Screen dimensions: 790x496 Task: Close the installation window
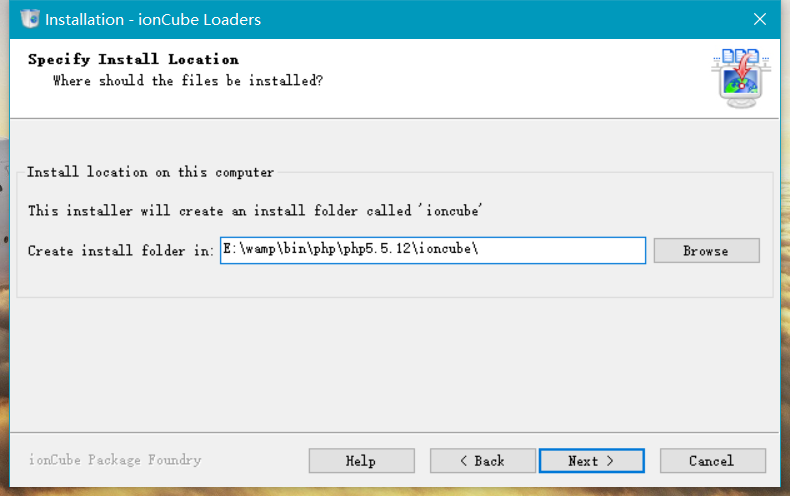(760, 19)
